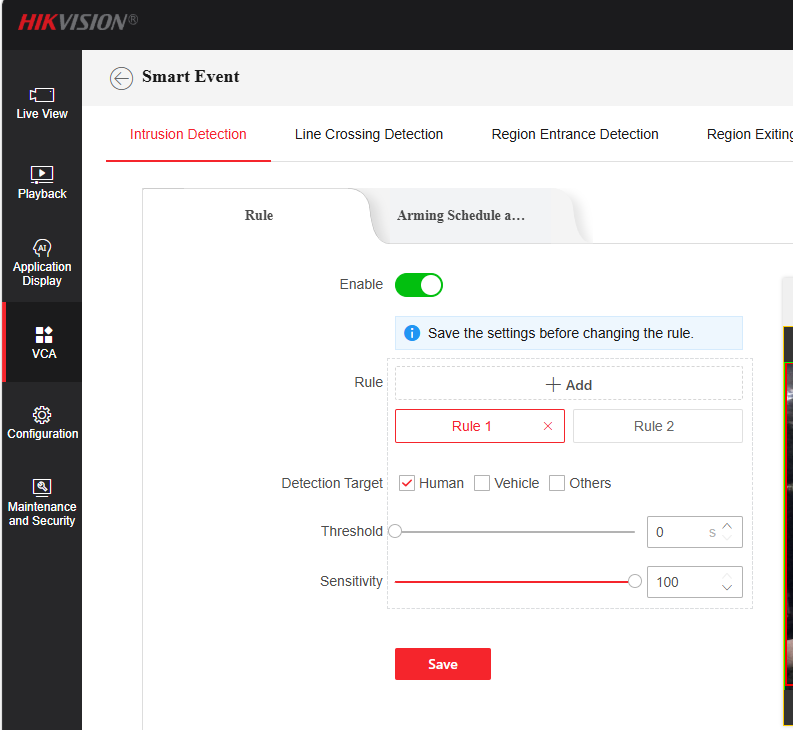Viewport: 793px width, 730px height.
Task: Click the Threshold value field
Action: (694, 532)
